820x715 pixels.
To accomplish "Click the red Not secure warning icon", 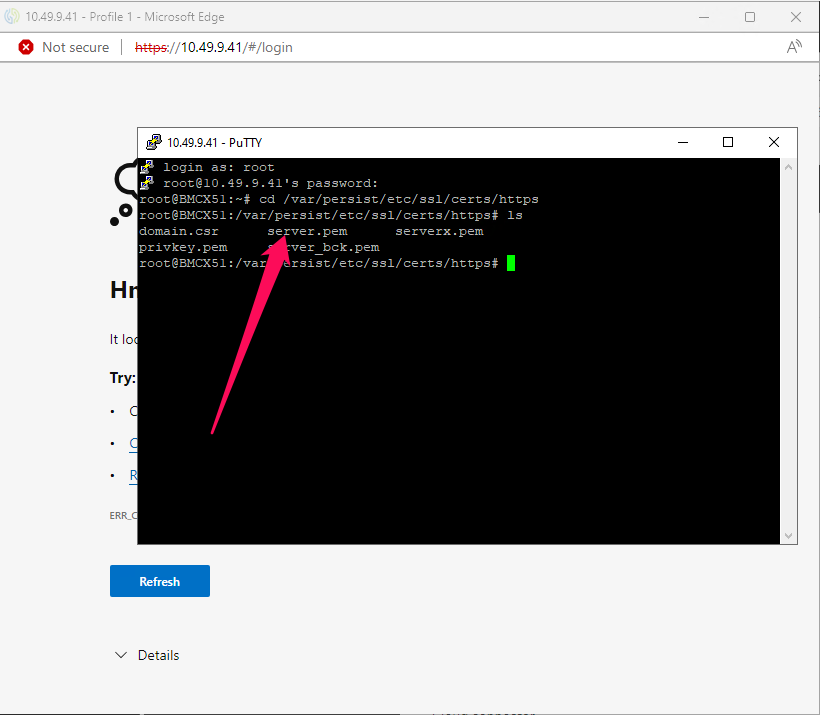I will pos(26,47).
